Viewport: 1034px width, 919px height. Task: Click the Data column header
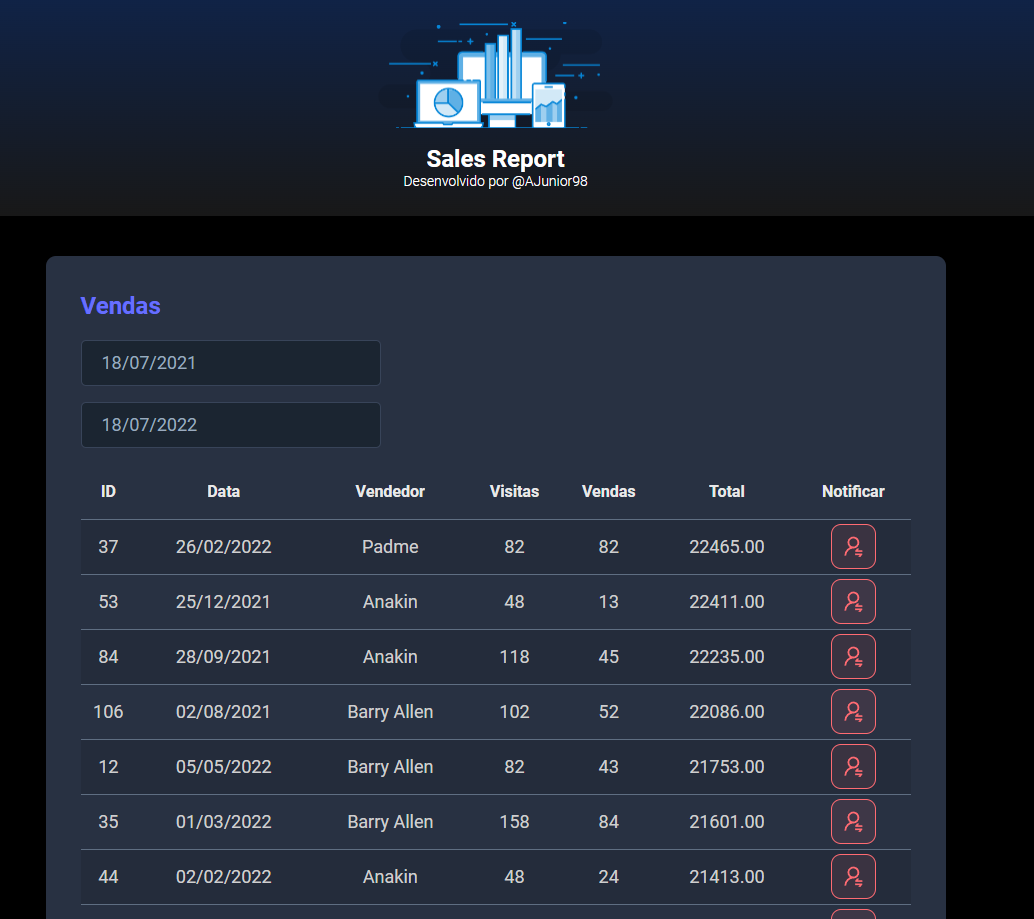click(x=223, y=491)
